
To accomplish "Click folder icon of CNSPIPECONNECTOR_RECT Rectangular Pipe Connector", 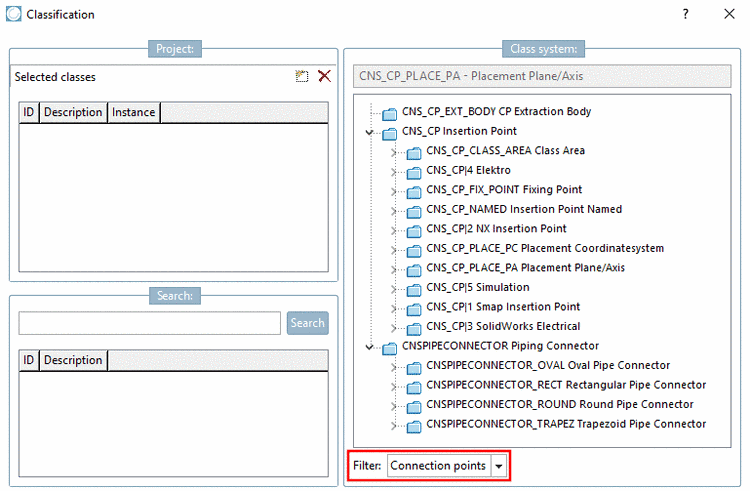I will [414, 387].
